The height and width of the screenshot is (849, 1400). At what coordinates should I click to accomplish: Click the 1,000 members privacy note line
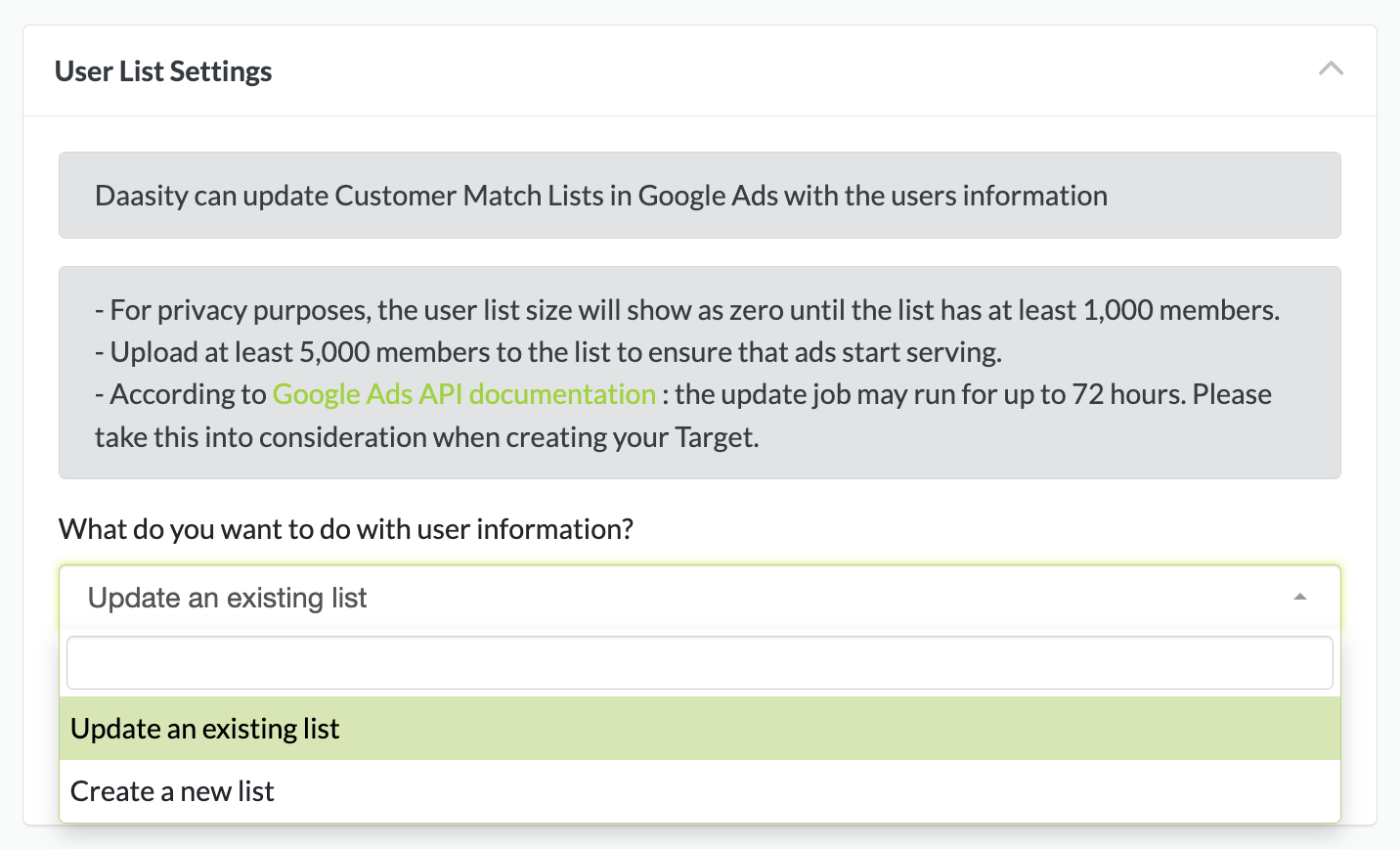(x=687, y=310)
